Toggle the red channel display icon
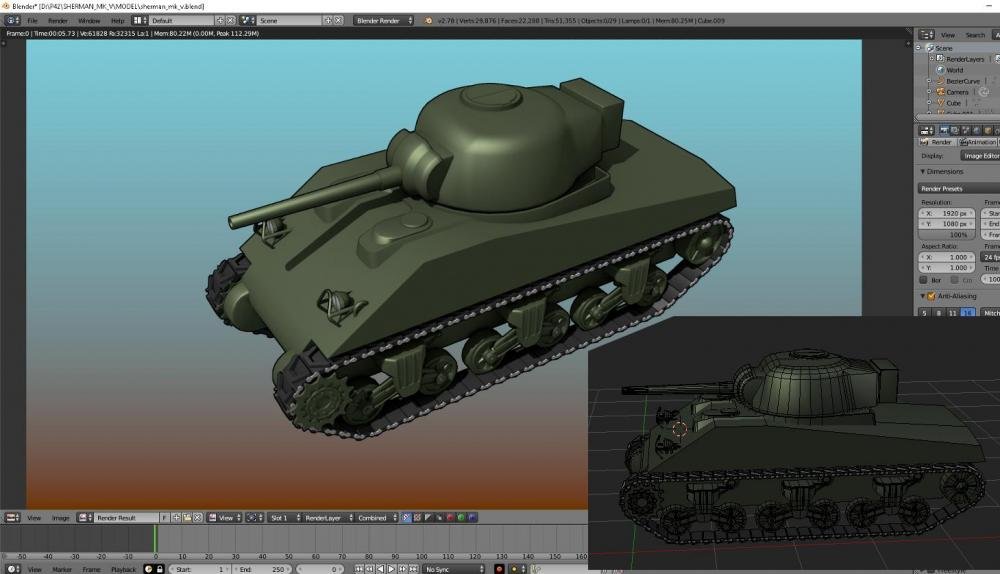The image size is (1000, 574). pos(450,518)
